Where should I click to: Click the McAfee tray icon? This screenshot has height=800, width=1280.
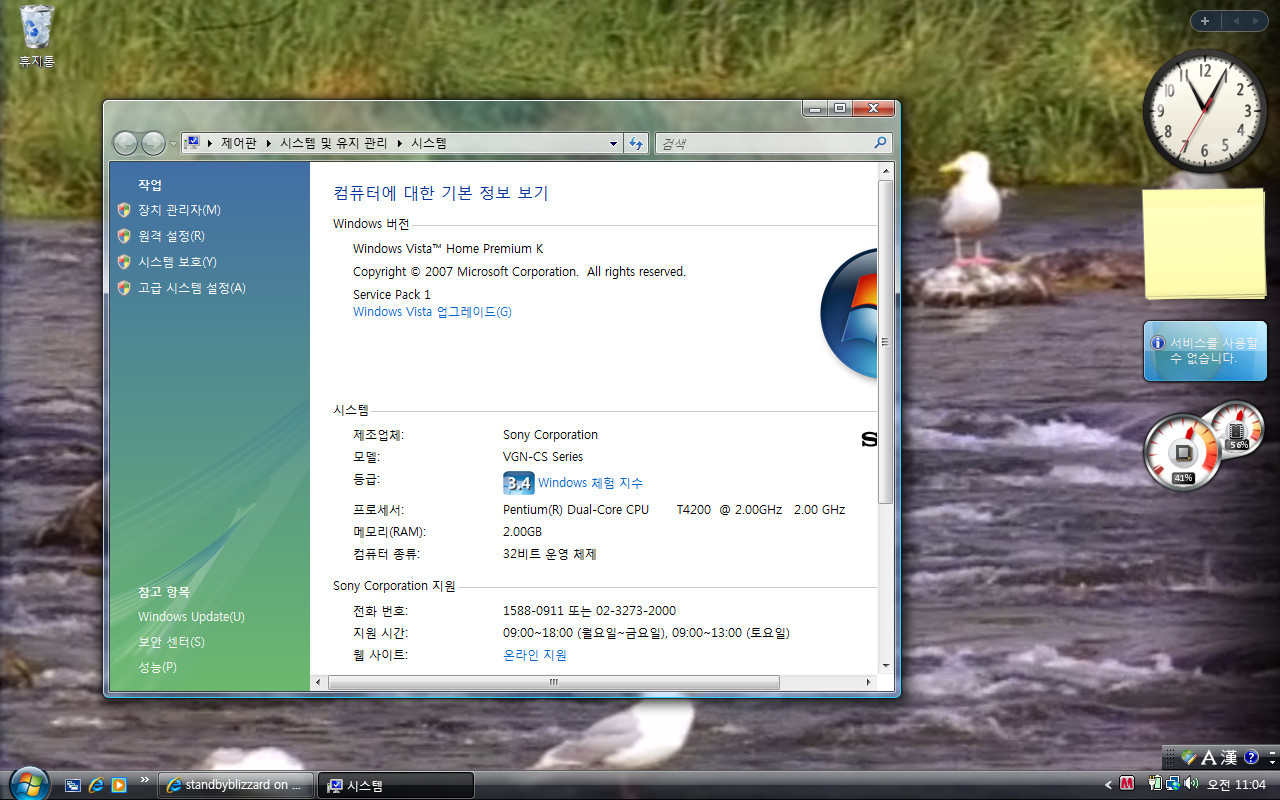(1127, 784)
